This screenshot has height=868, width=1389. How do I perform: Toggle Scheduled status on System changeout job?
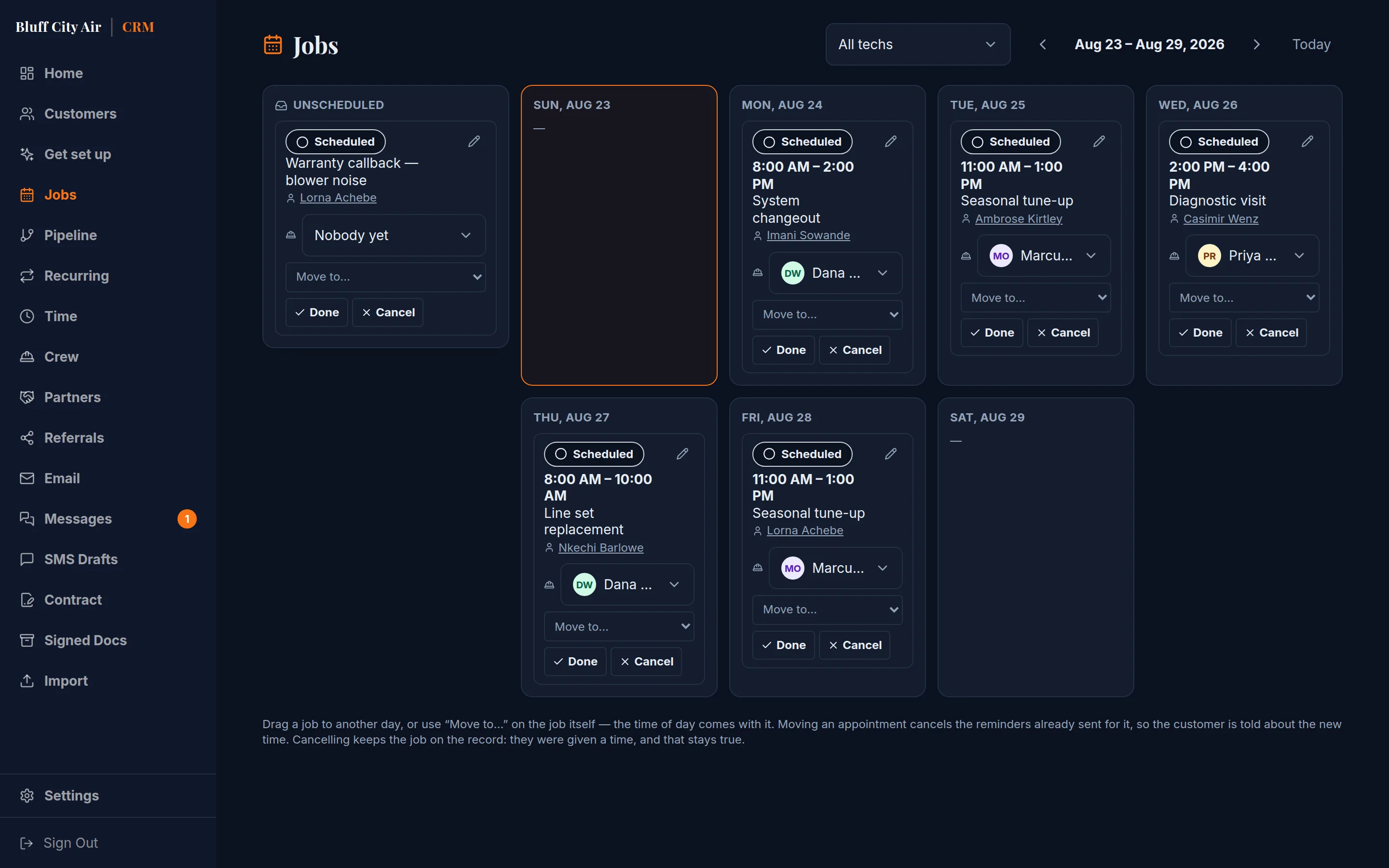point(802,142)
